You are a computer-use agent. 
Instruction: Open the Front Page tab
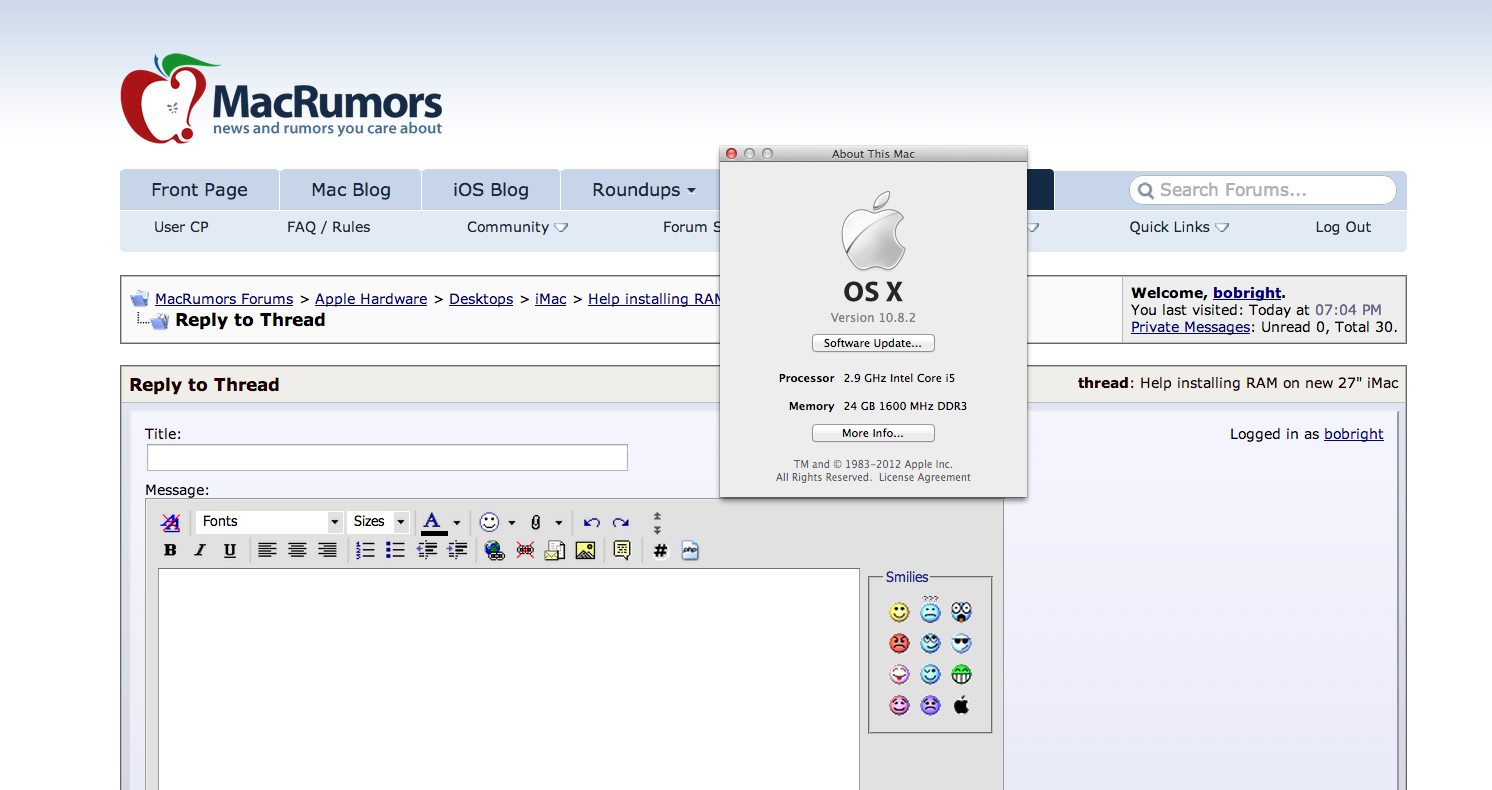[x=199, y=190]
